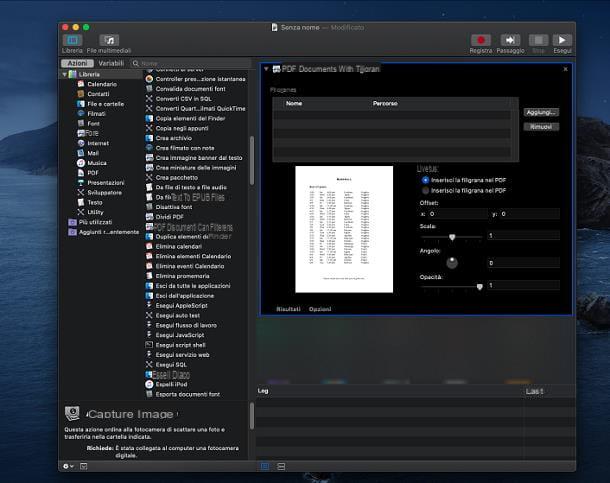Select the Mail category icon
The image size is (610, 483).
click(x=81, y=153)
